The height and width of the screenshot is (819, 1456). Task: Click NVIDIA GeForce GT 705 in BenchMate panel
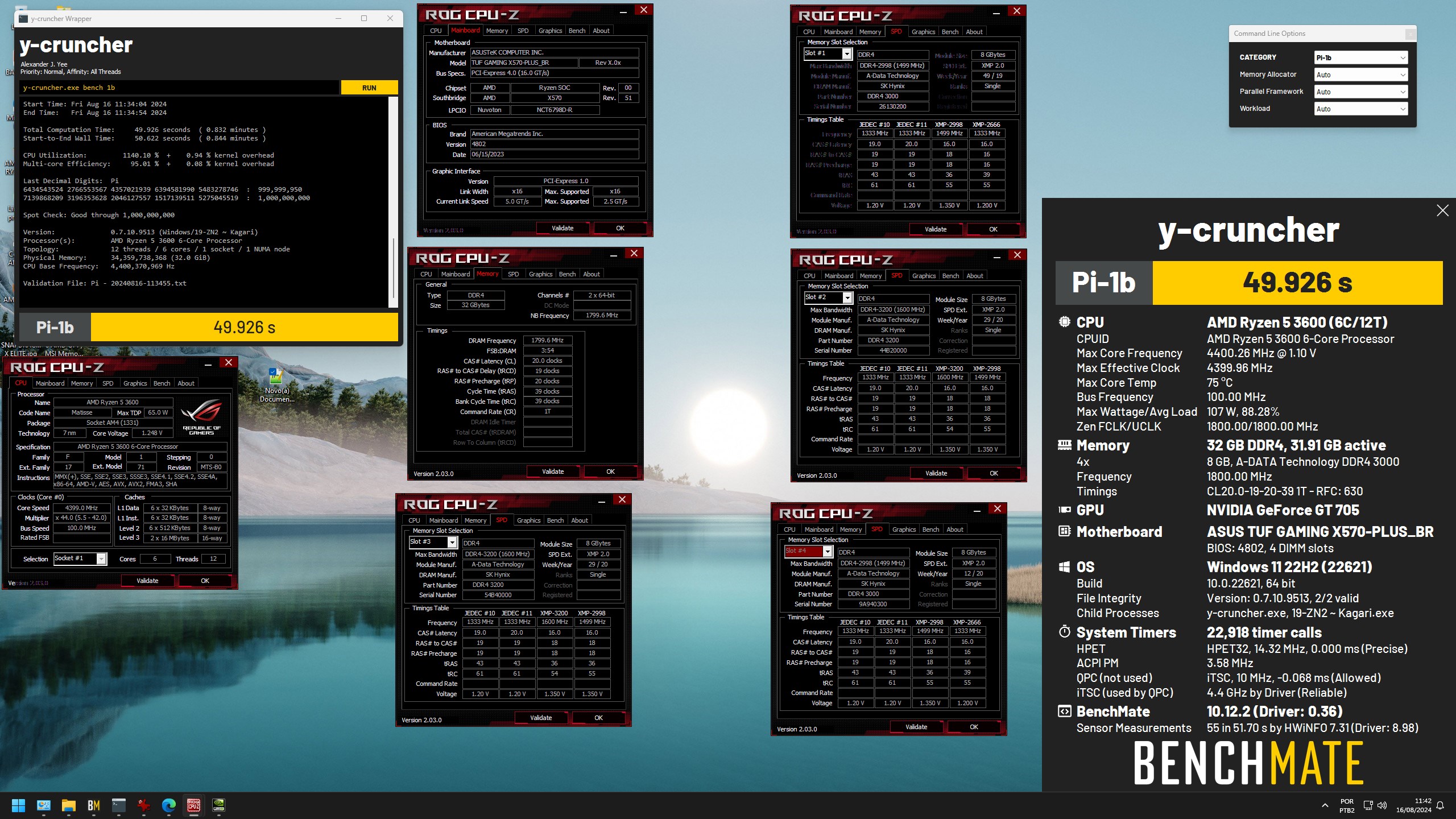click(x=1283, y=510)
